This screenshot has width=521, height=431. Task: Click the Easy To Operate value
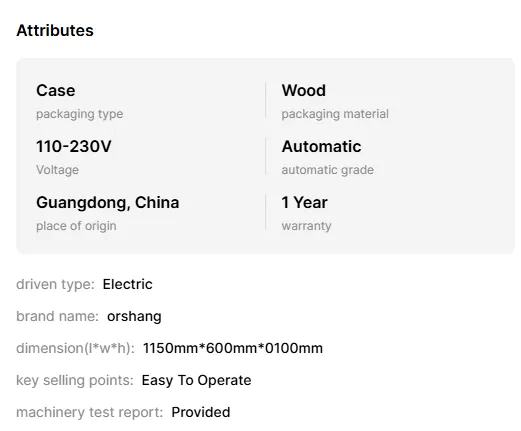point(196,380)
